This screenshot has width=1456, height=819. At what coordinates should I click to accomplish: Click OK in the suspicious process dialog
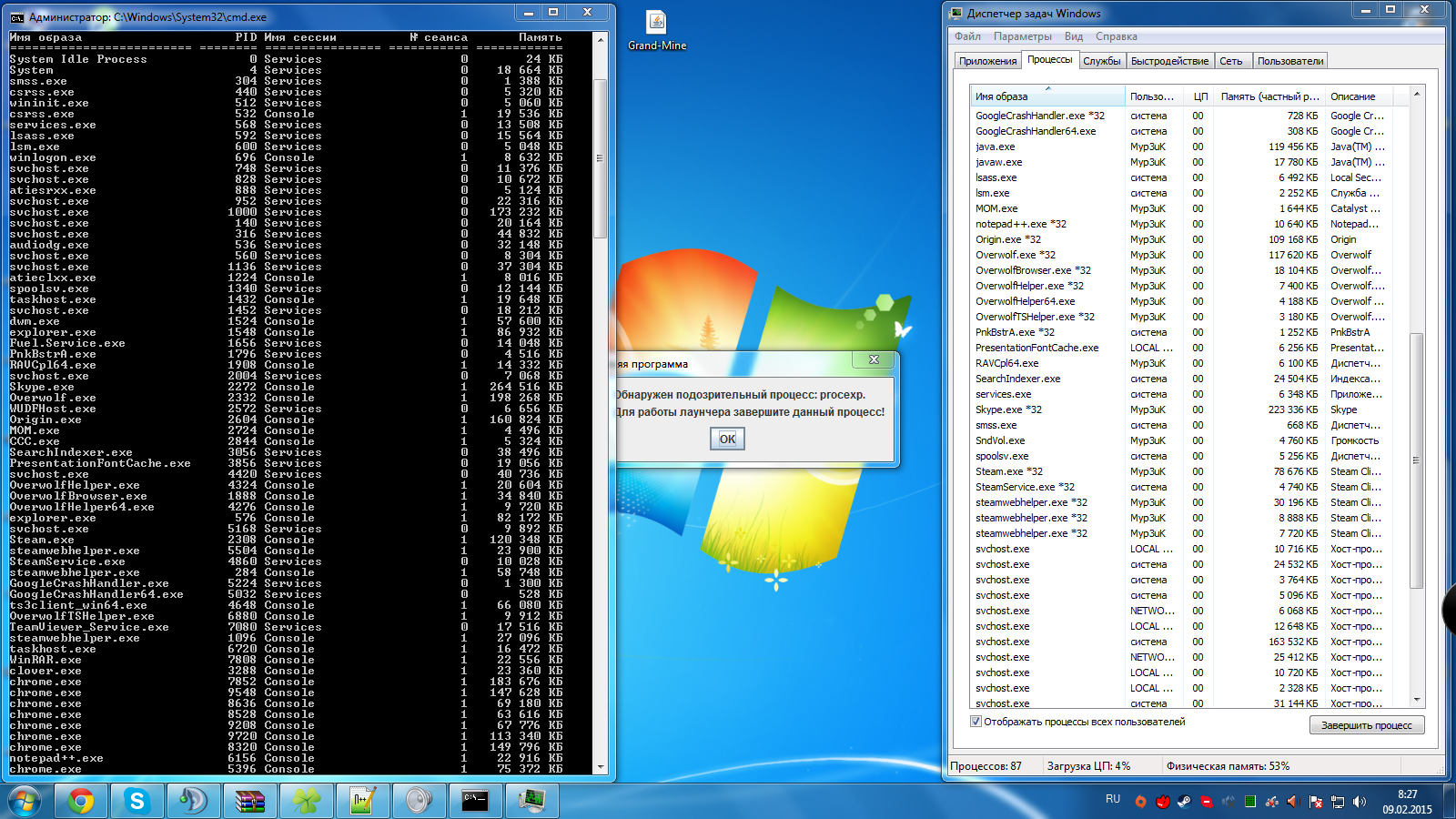coord(727,439)
